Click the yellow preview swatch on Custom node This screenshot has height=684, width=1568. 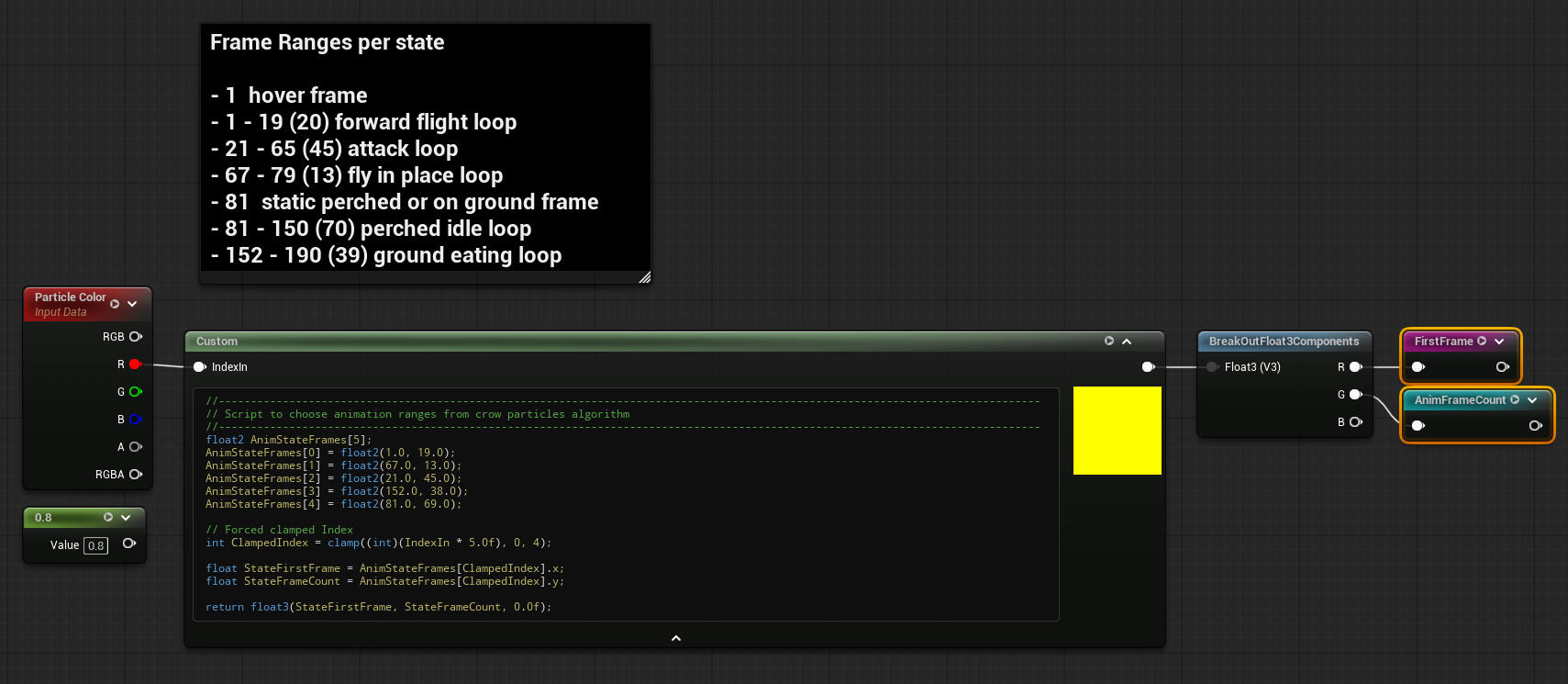1117,431
